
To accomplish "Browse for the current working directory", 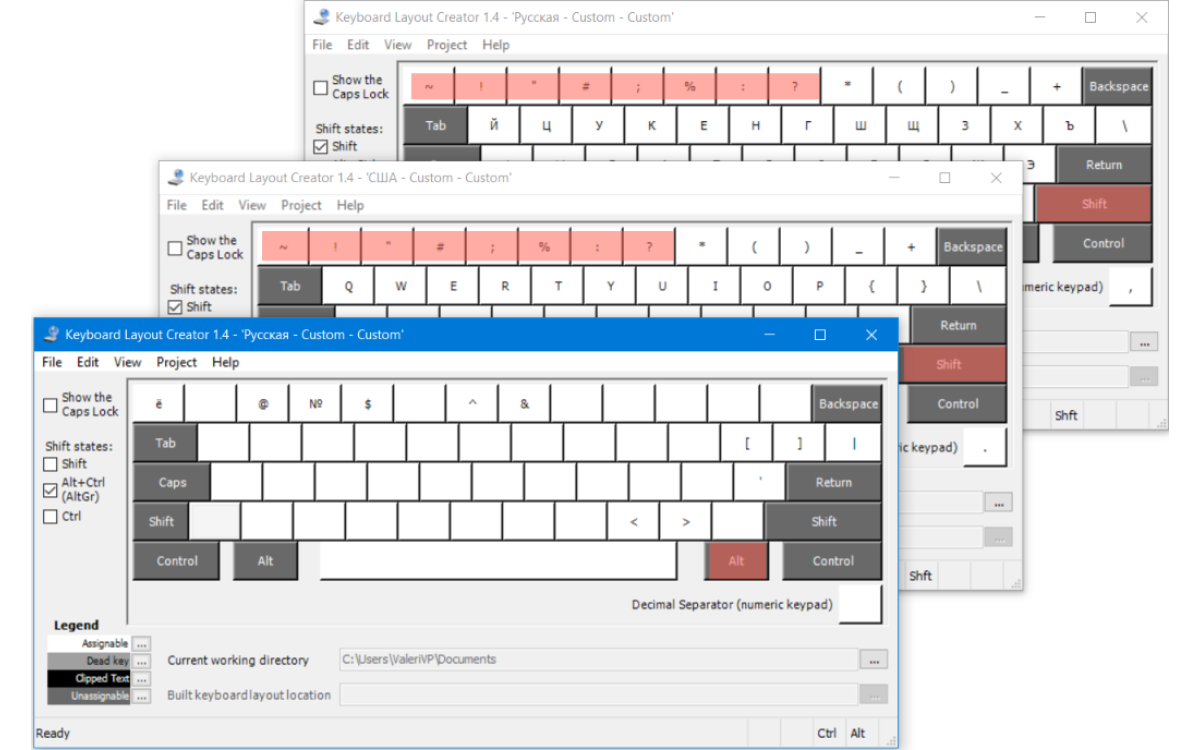I will pos(873,660).
